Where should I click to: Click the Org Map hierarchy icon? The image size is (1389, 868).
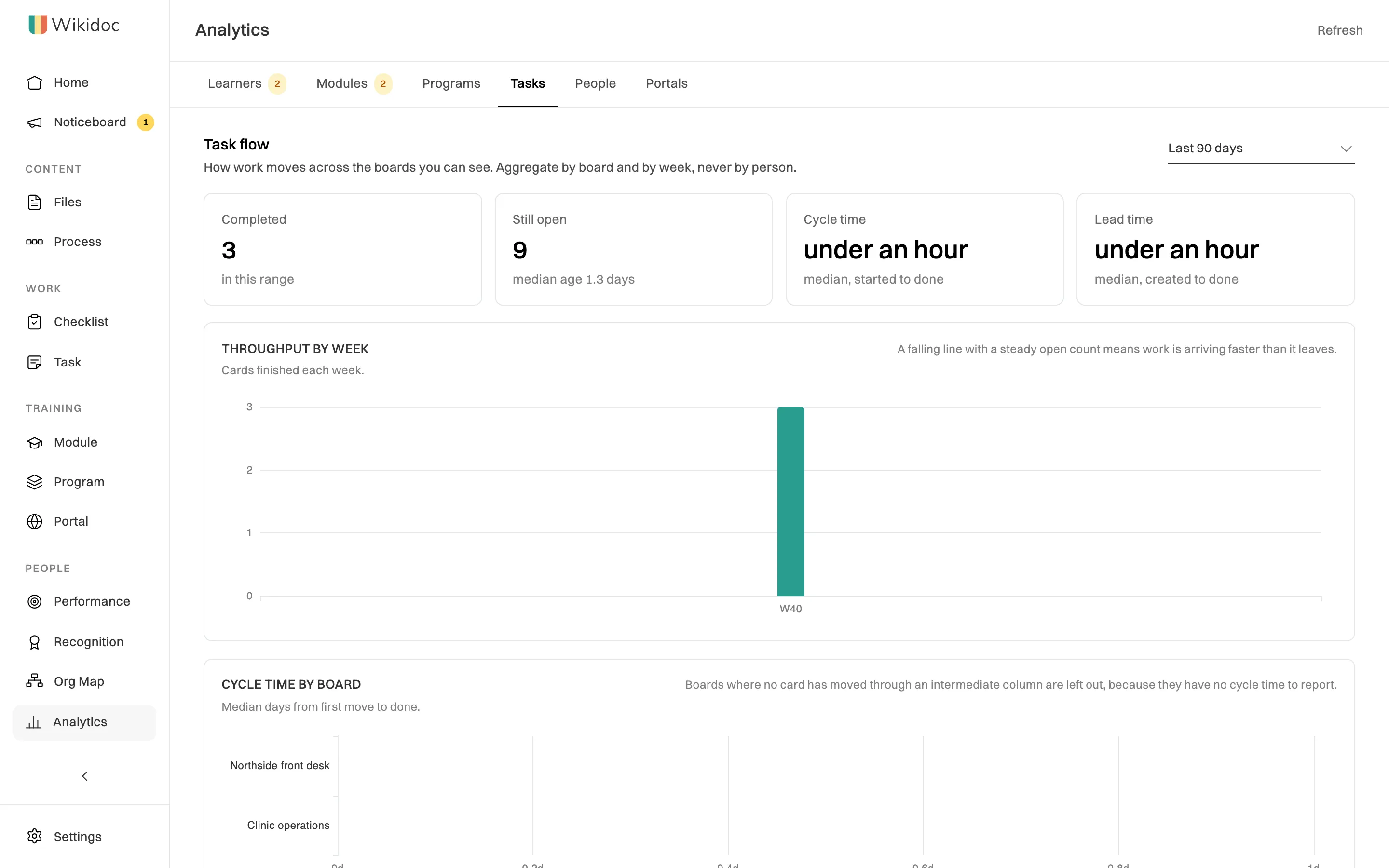[x=34, y=681]
